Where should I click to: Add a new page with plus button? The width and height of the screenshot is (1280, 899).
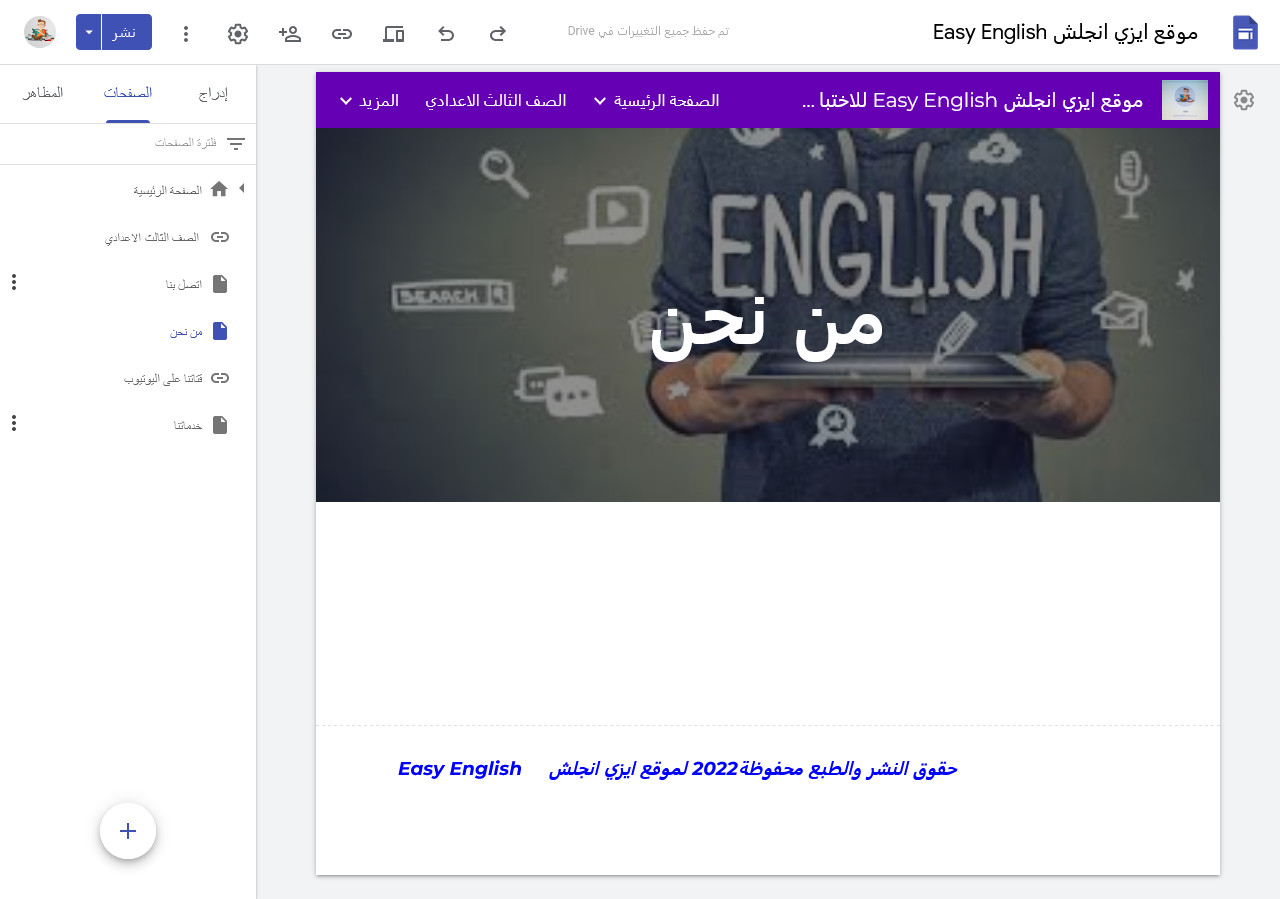(128, 831)
